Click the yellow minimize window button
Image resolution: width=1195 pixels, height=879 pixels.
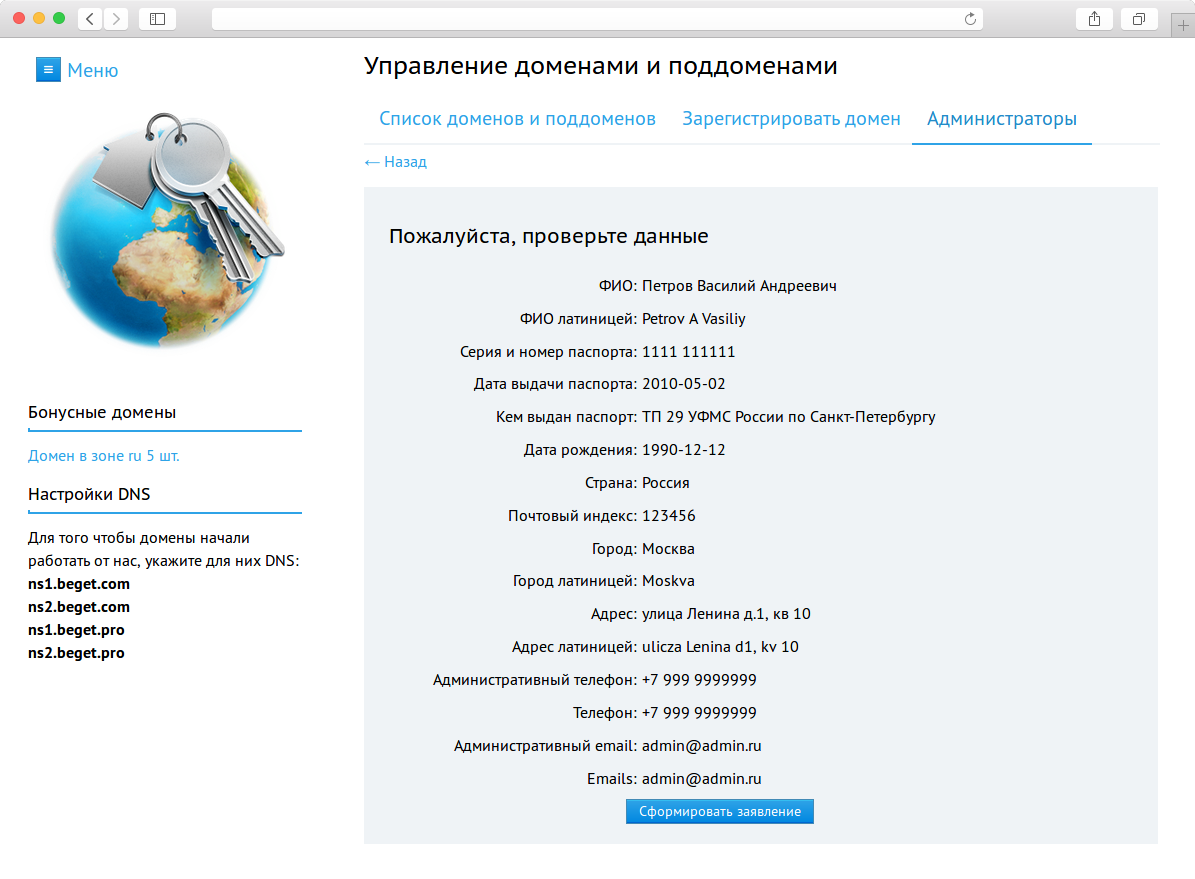(39, 18)
